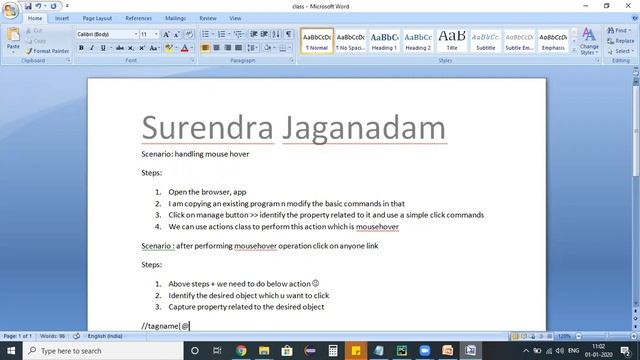
Task: Align text right
Action: [x=227, y=48]
